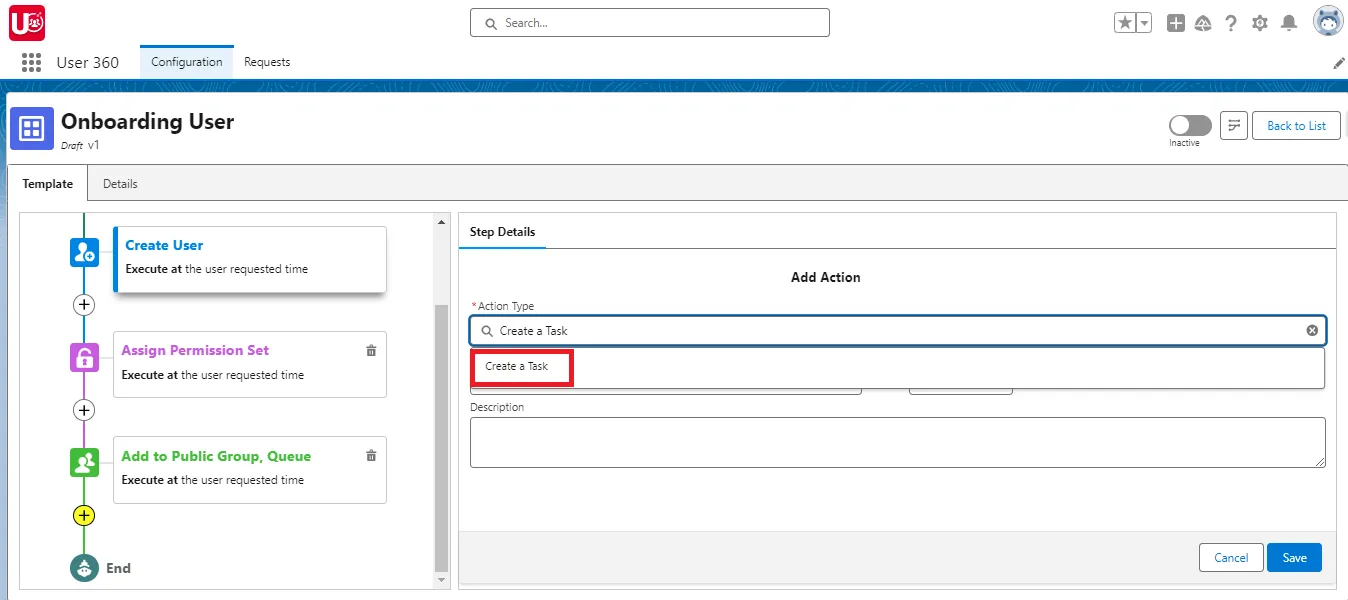Open Trailhead help with the question mark icon
Screen dimensions: 1348x600
1231,22
